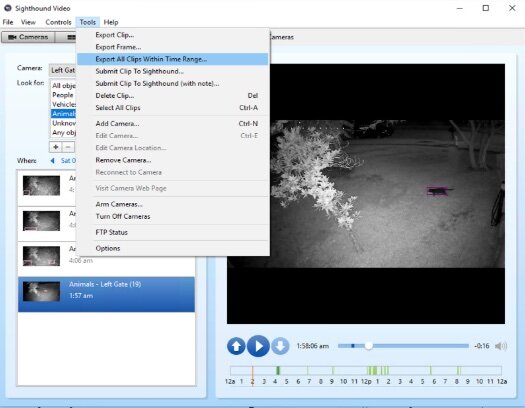Click the Sighthound Video app icon
Screen dimensions: 525x408
click(7, 8)
